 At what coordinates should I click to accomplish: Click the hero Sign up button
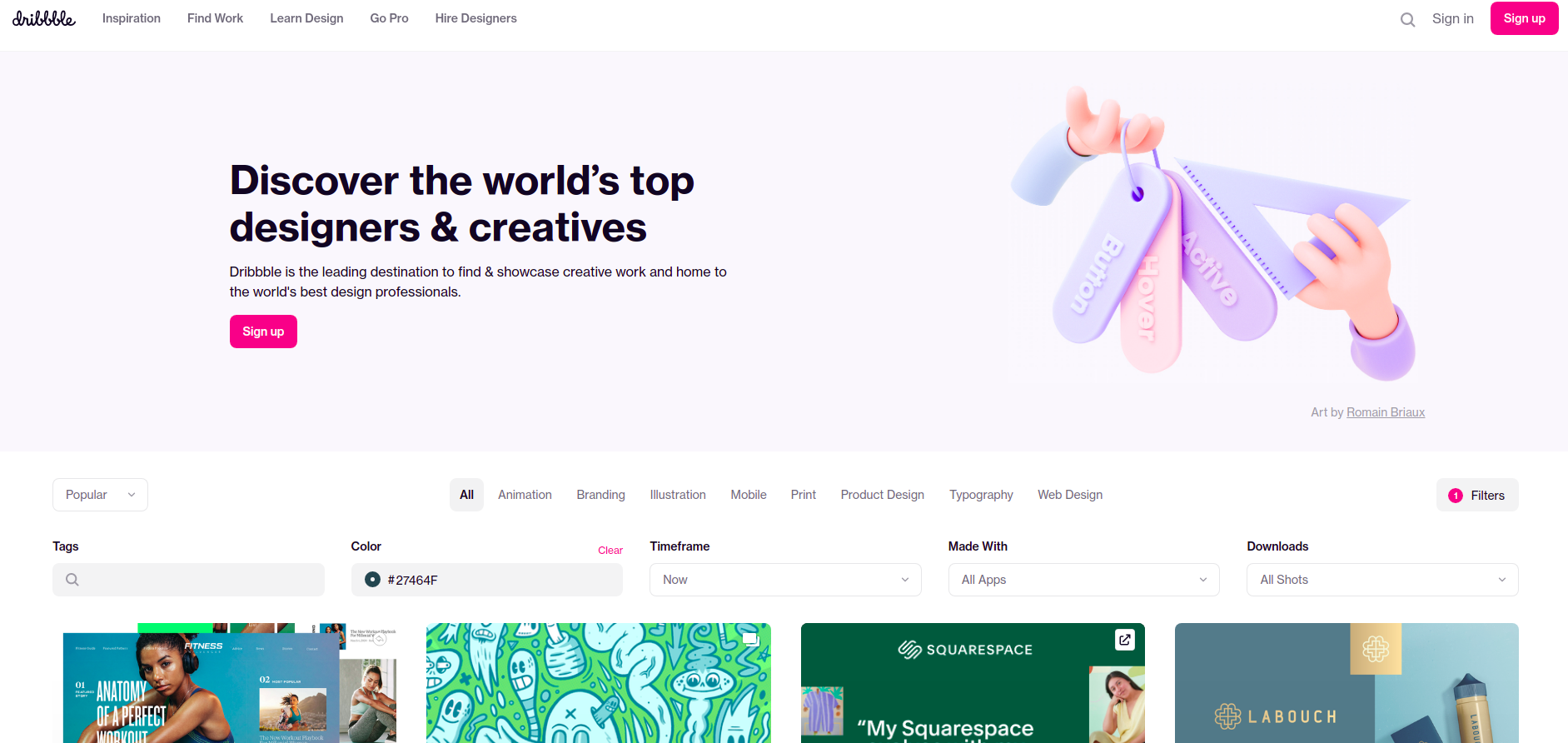click(x=263, y=332)
